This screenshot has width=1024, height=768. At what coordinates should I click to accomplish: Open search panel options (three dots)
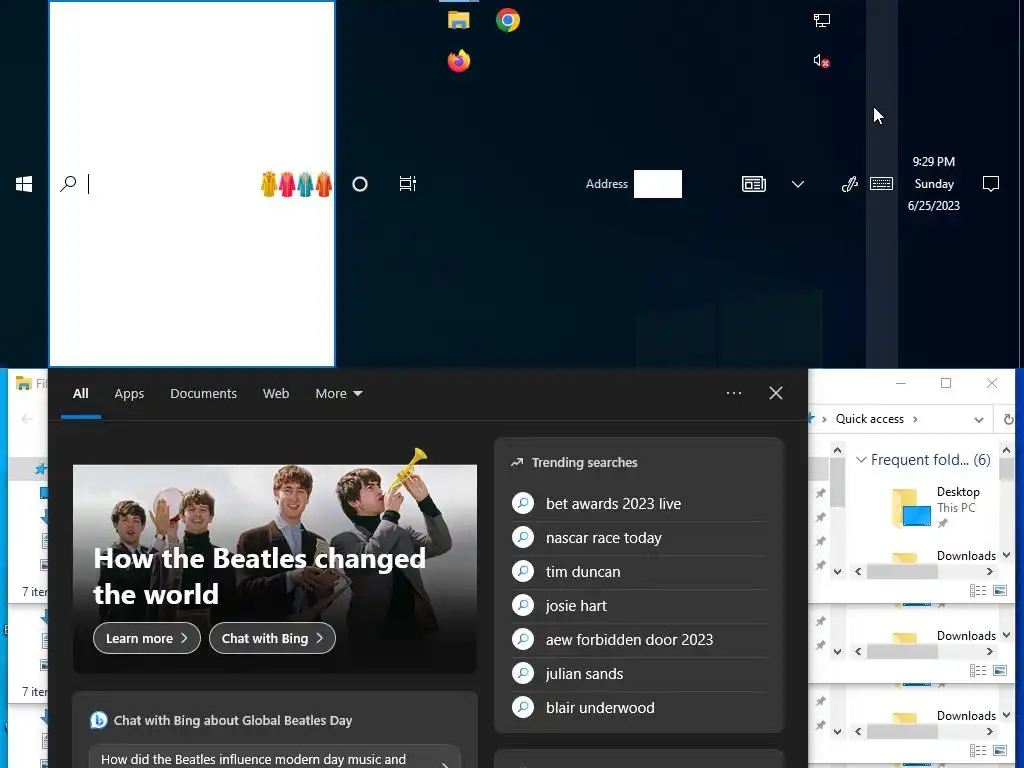[733, 393]
